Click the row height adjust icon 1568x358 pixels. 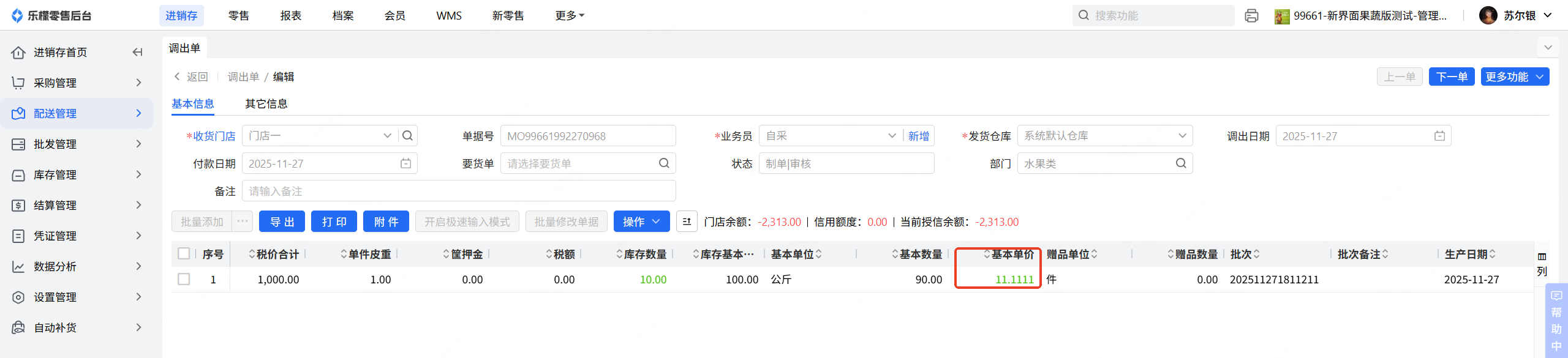[687, 222]
